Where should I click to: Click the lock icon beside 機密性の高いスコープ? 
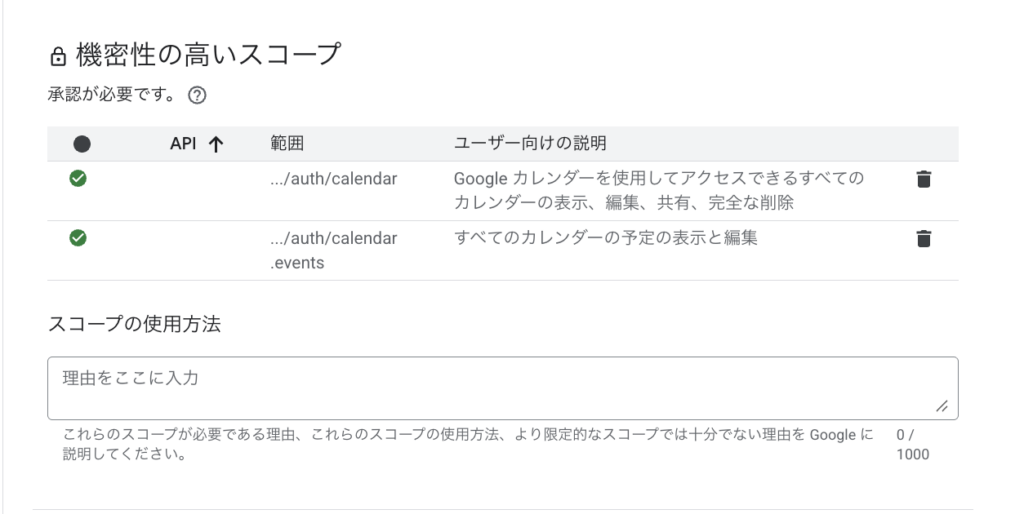click(x=58, y=56)
